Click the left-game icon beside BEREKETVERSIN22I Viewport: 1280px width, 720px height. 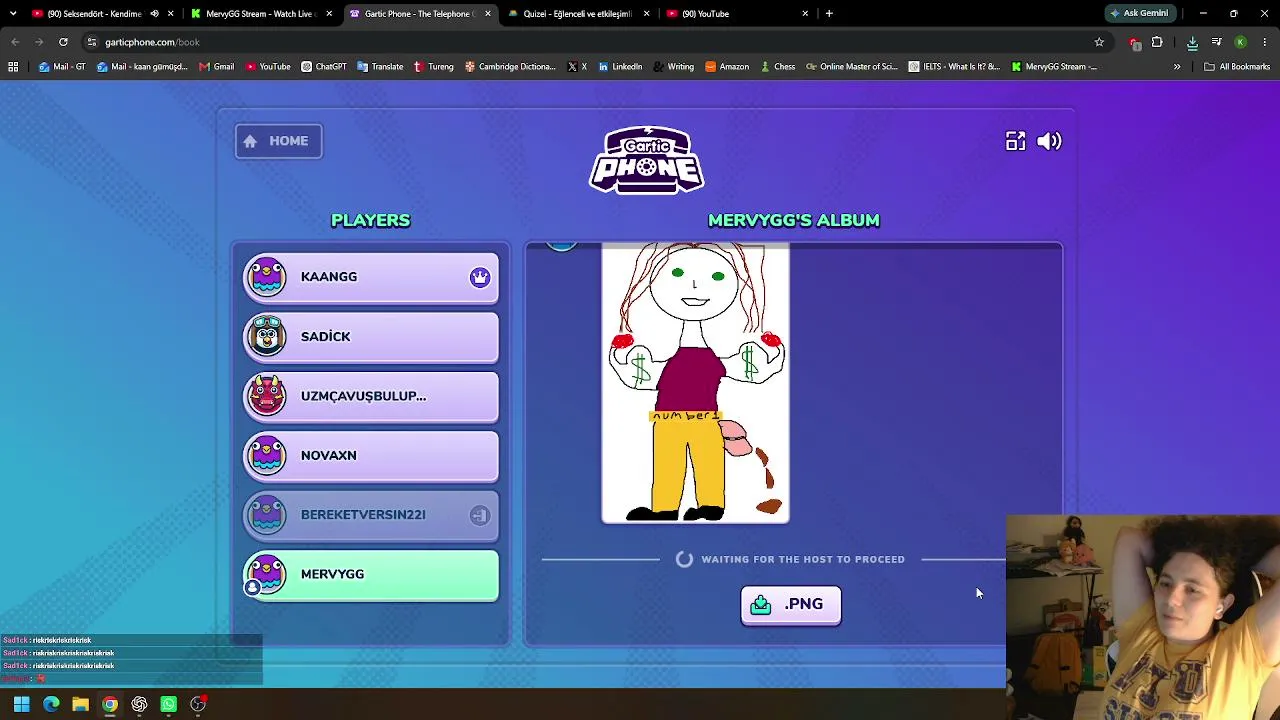pyautogui.click(x=480, y=515)
